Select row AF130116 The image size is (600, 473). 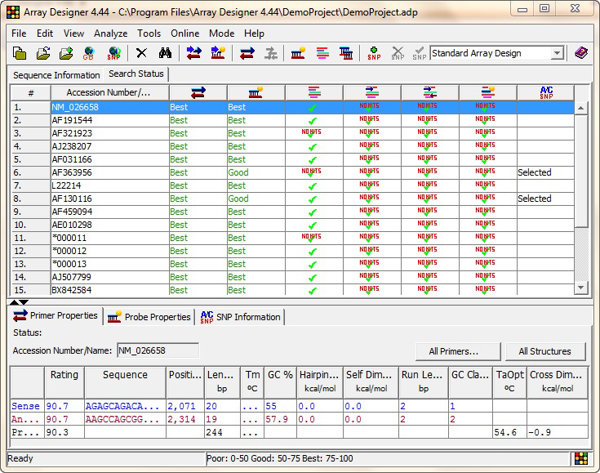[x=293, y=199]
